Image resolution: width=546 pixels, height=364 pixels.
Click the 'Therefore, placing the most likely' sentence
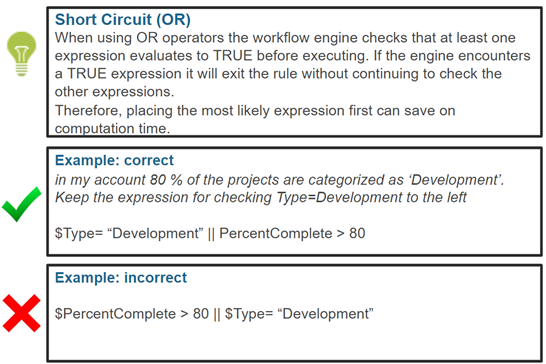pos(255,110)
